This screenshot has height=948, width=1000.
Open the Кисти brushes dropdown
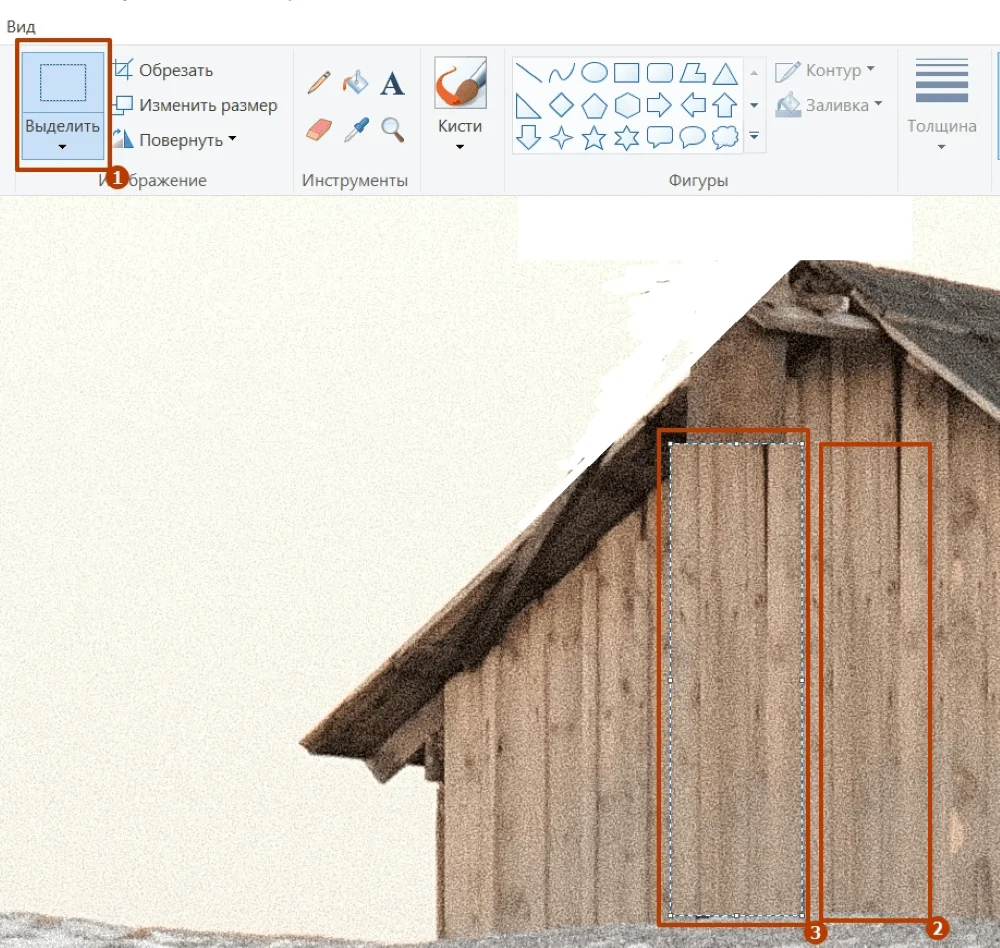point(460,147)
